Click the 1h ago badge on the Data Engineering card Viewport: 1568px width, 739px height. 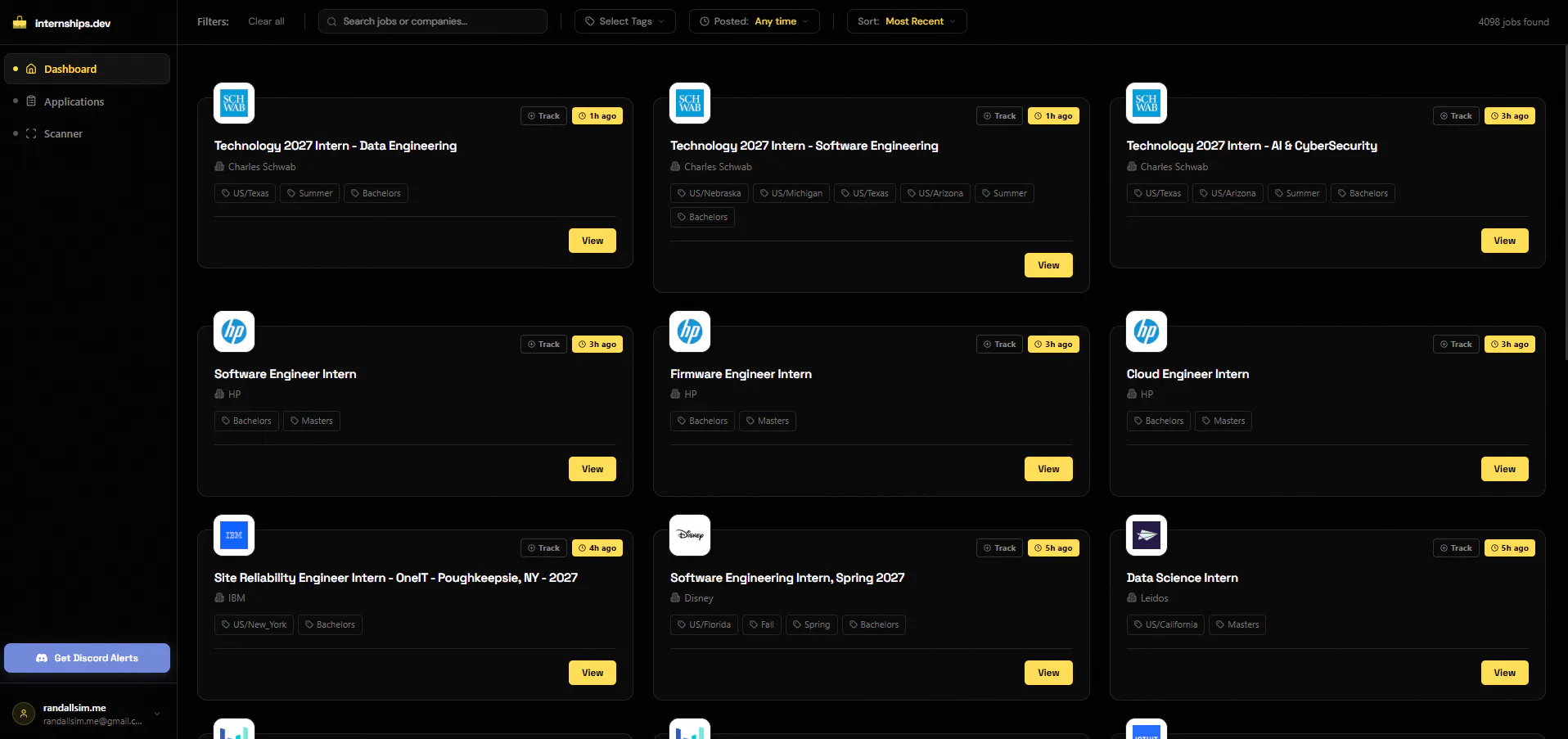(597, 116)
